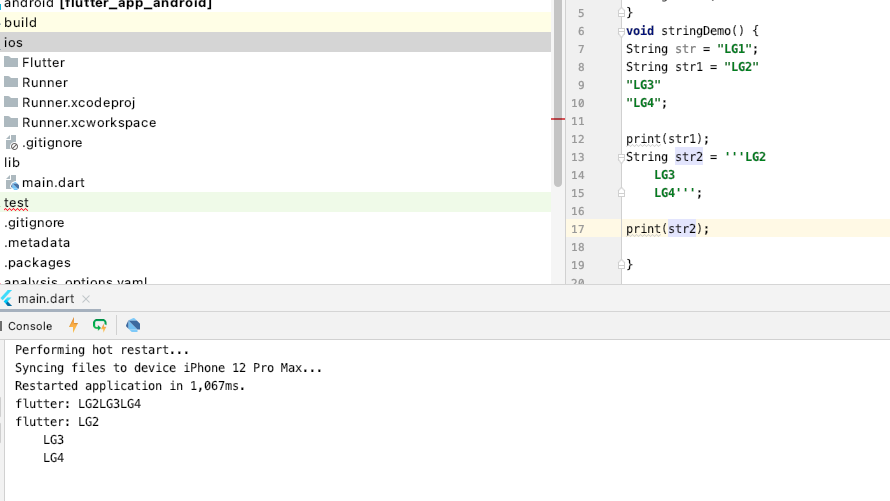890x501 pixels.
Task: Select the lib folder row
Action: (275, 163)
